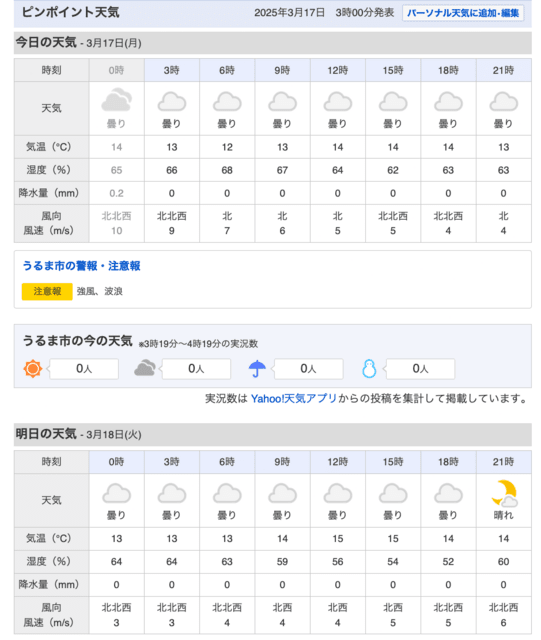Click today's greyed 0時 cloud icon
This screenshot has height=640, width=541.
point(116,100)
